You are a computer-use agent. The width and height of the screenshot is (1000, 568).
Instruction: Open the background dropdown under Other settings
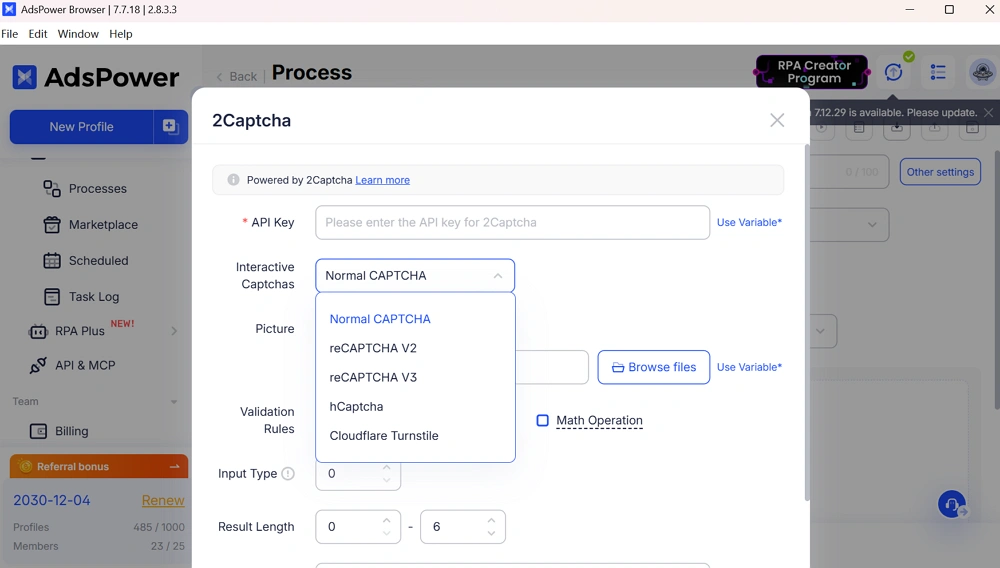[x=850, y=224]
